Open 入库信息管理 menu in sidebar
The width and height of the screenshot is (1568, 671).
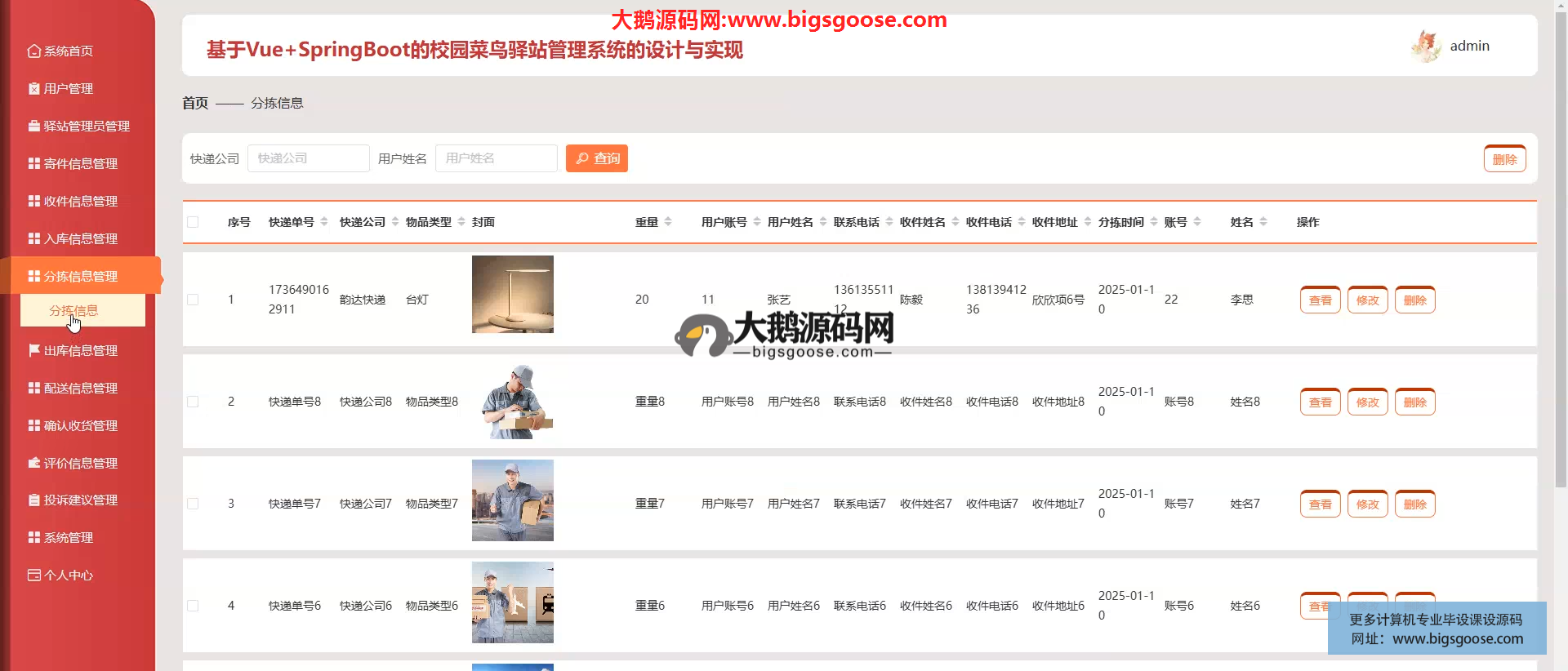[x=80, y=239]
